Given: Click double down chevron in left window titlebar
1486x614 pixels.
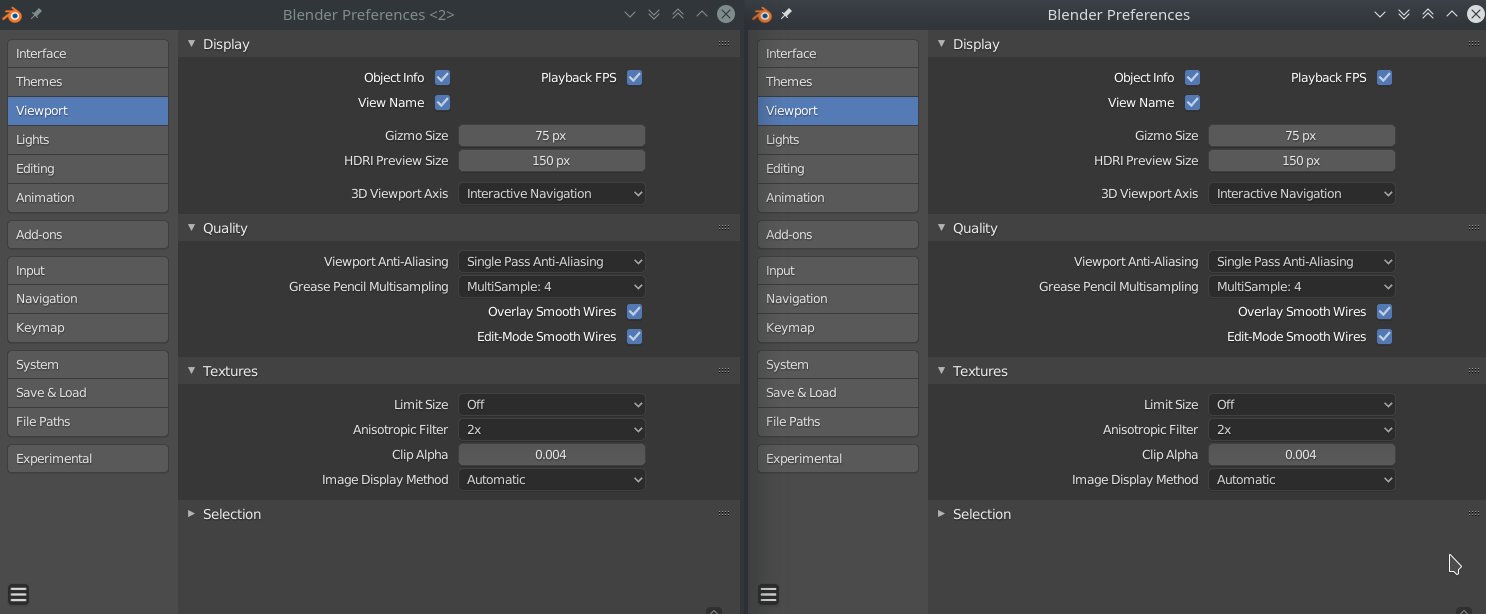Looking at the screenshot, I should click(654, 15).
